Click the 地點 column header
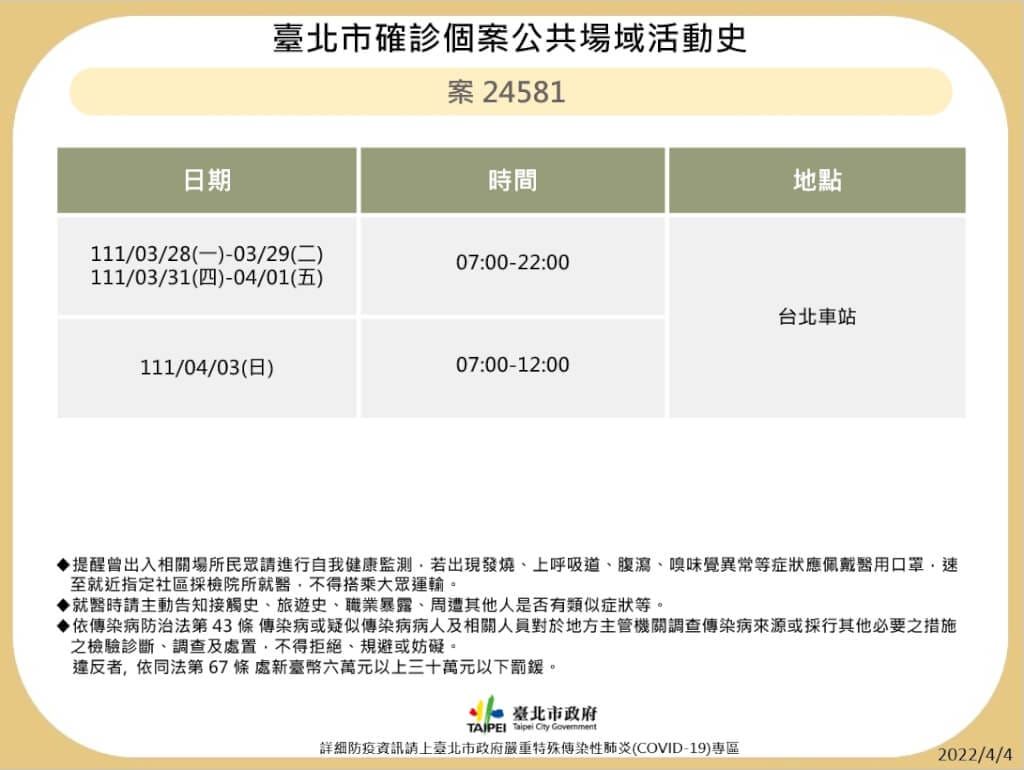Viewport: 1024px width, 770px height. pos(817,180)
